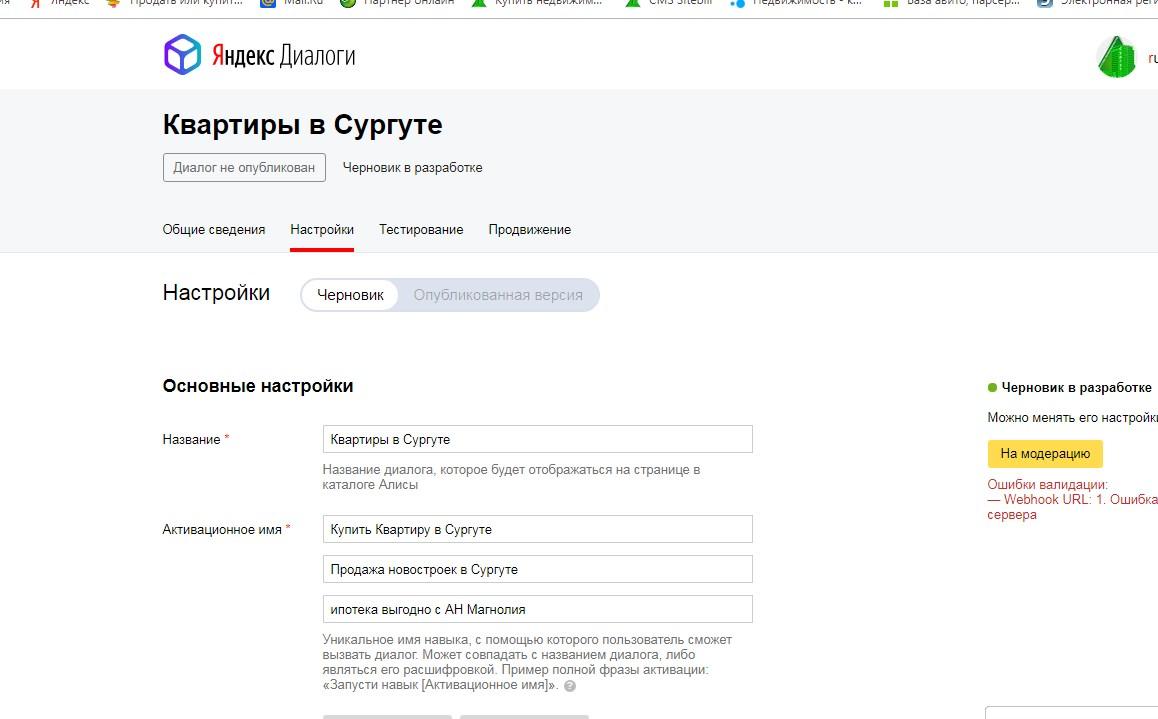The height and width of the screenshot is (719, 1158).
Task: Open the База авито, парсер bookmark
Action: click(953, 3)
